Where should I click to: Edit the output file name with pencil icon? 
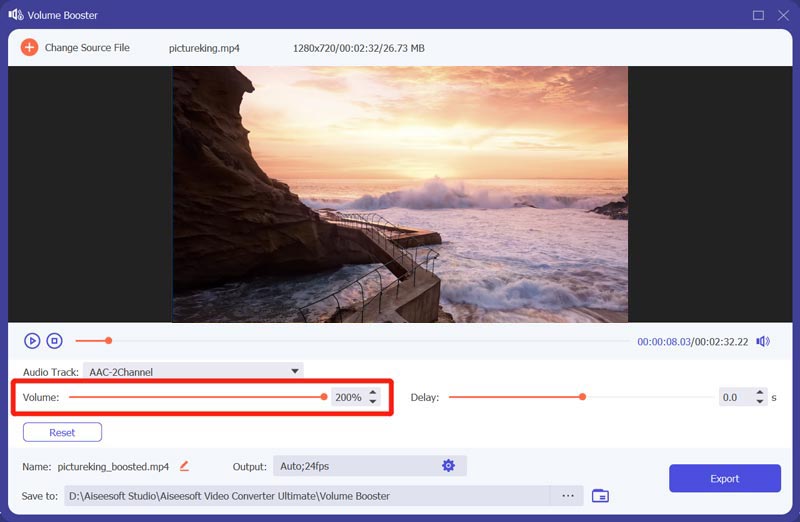(x=183, y=466)
